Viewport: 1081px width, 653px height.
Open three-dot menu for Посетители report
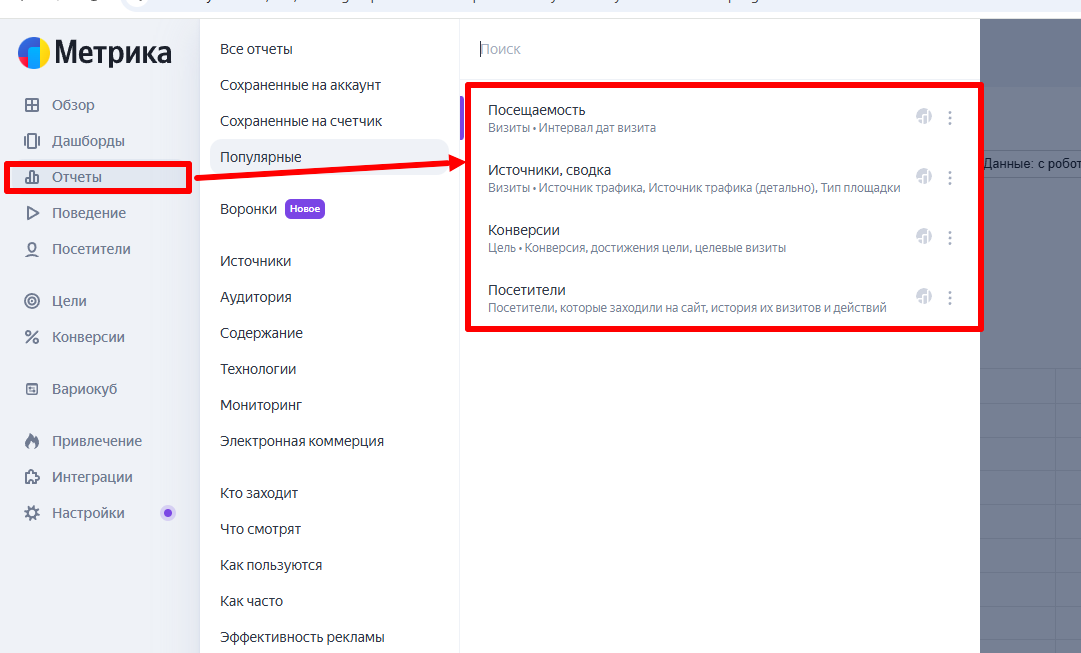point(950,298)
